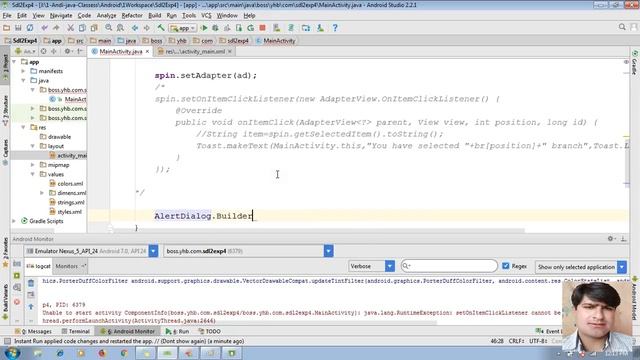Click the sdl2exp4 breadcrumb
The image size is (640, 360).
(x=234, y=41)
